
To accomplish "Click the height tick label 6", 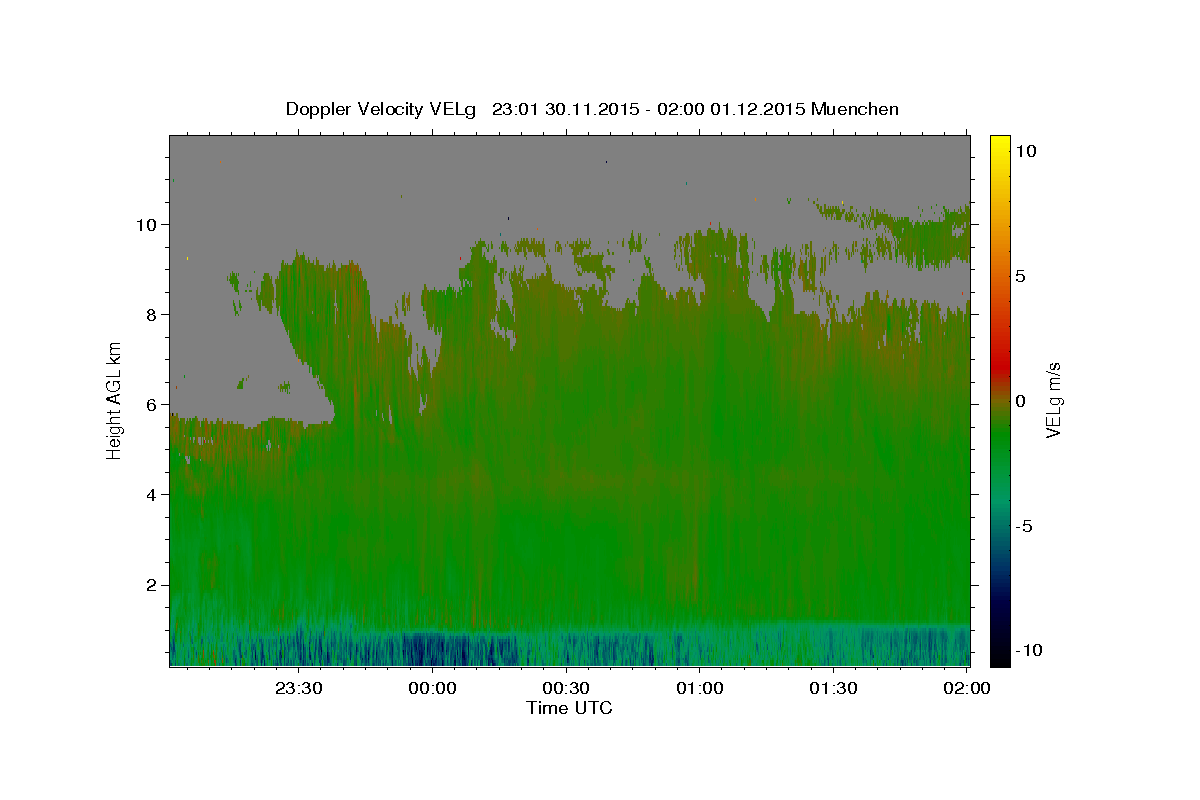I will 150,404.
